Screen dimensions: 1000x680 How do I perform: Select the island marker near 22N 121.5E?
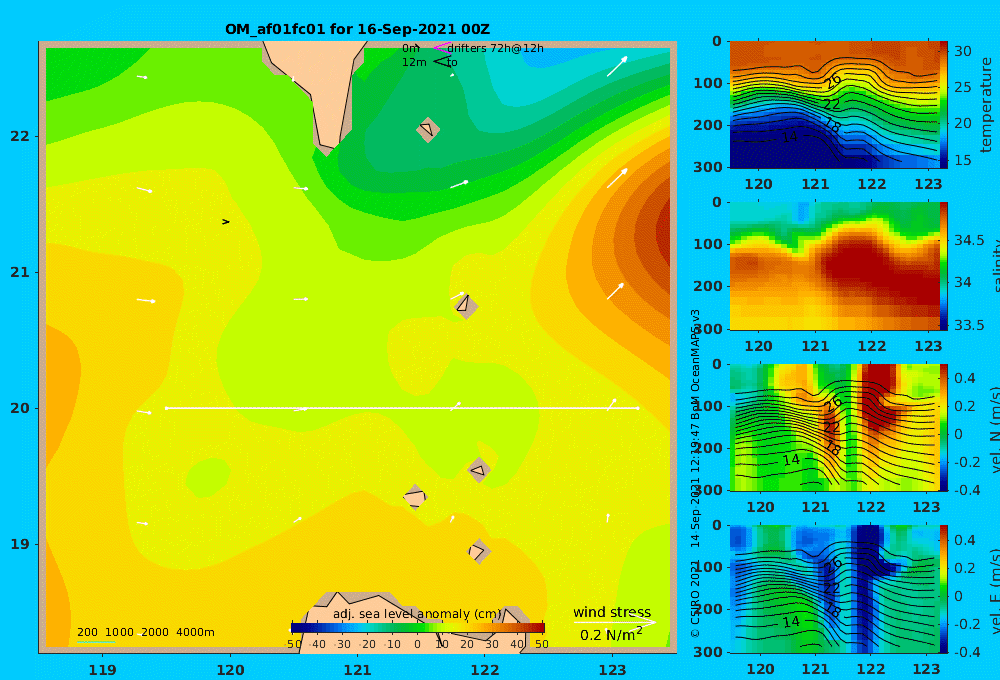click(x=428, y=129)
